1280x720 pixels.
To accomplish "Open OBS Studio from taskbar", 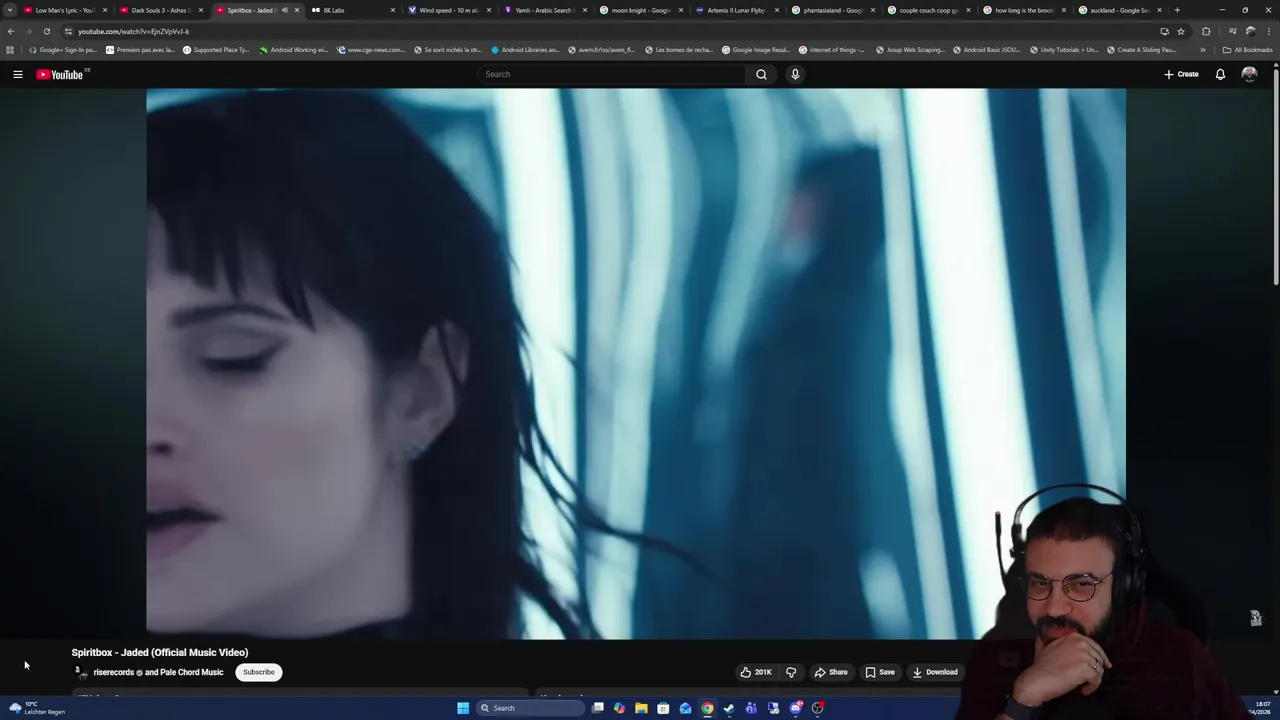I will click(x=818, y=708).
